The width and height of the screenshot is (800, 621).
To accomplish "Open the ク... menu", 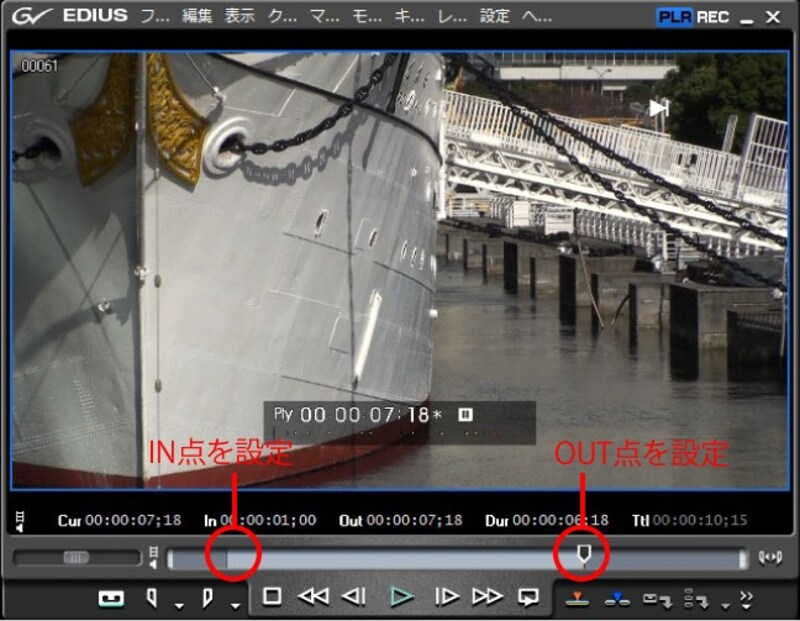I will [x=282, y=16].
